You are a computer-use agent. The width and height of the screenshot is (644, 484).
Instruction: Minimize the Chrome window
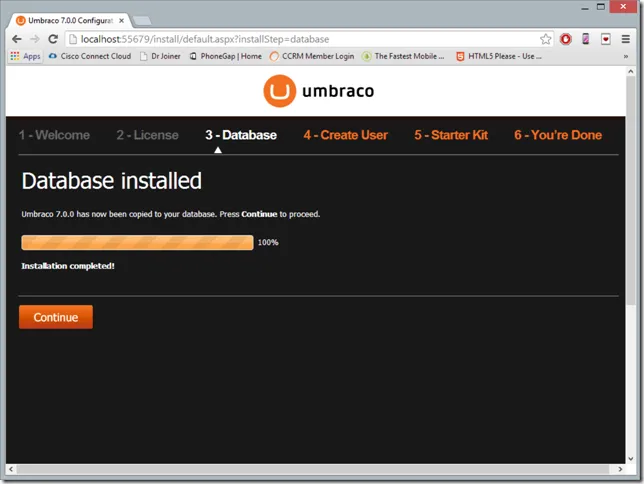pos(585,7)
